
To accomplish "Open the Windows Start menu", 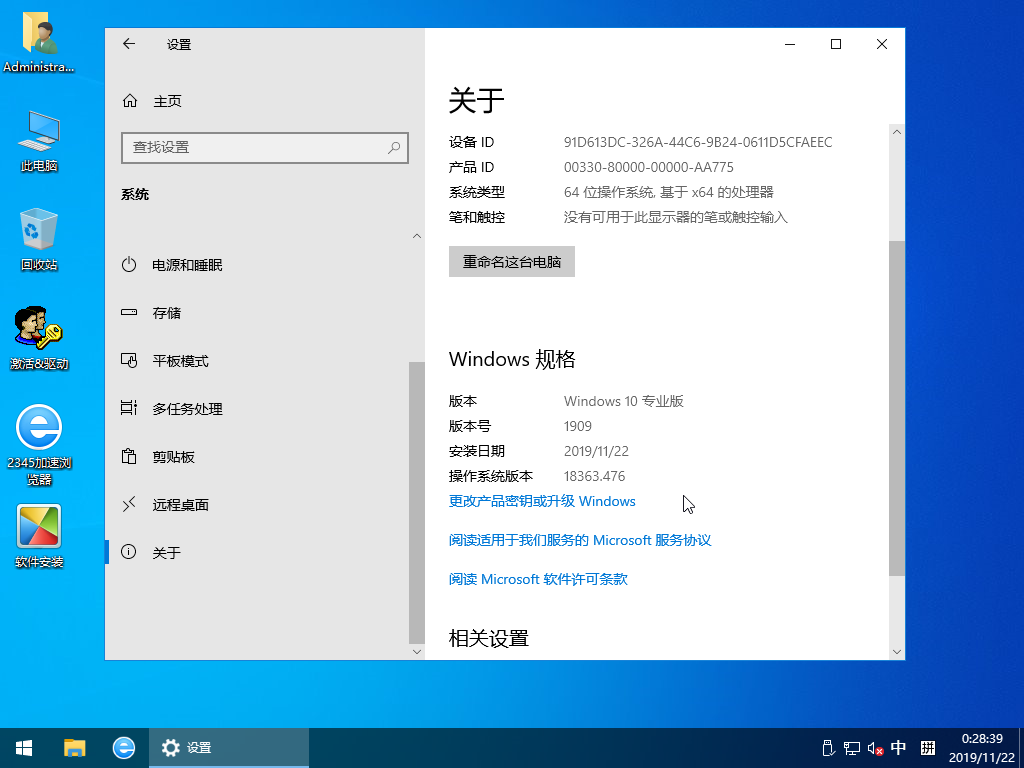I will coord(22,747).
